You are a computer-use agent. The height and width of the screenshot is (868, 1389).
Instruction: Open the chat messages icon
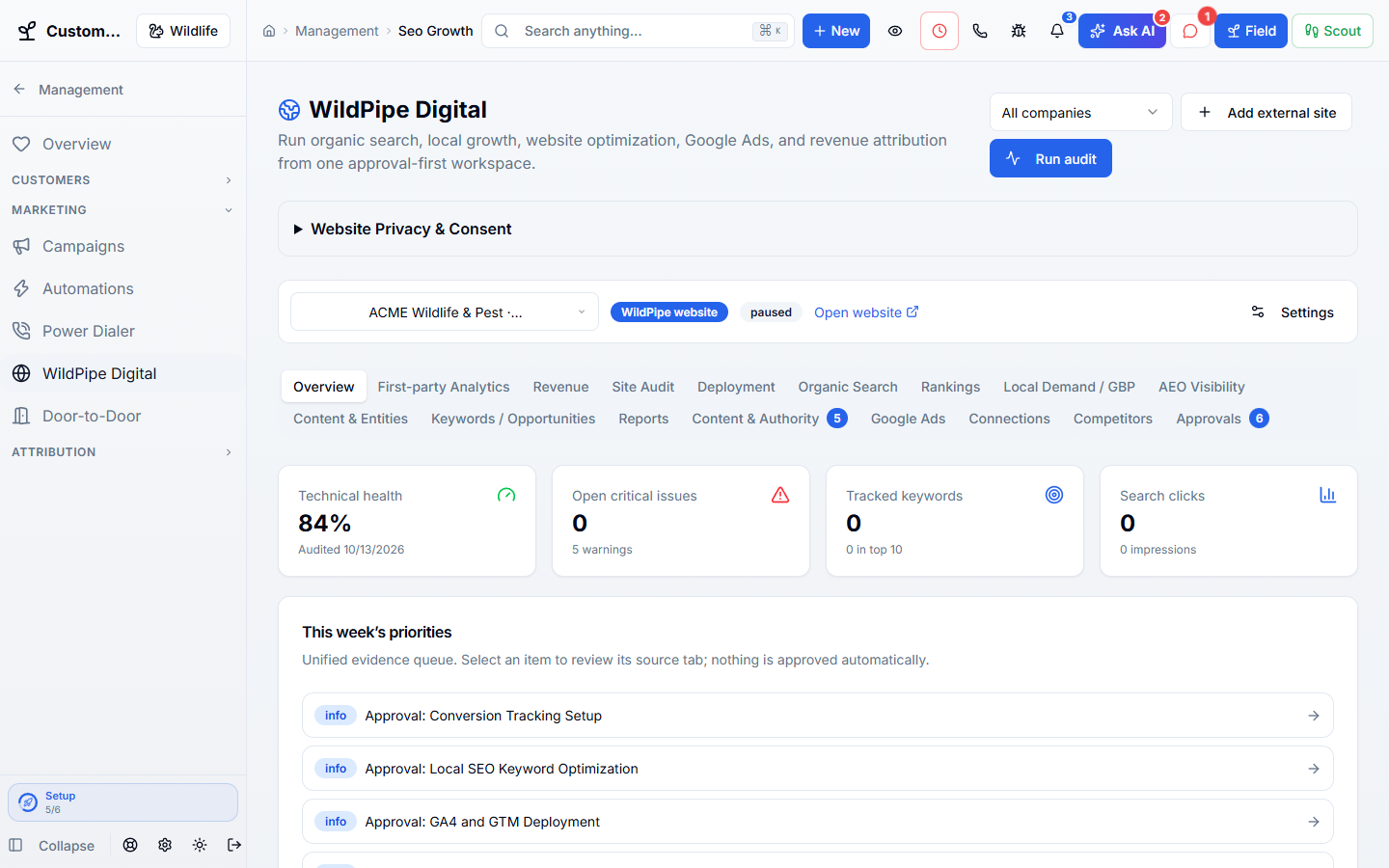coord(1190,31)
